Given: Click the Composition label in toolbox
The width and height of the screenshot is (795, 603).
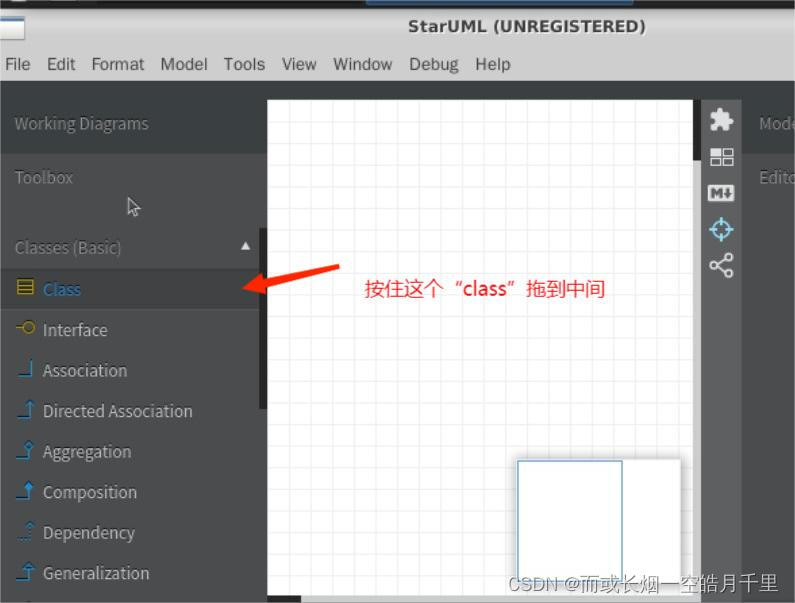Looking at the screenshot, I should [90, 492].
